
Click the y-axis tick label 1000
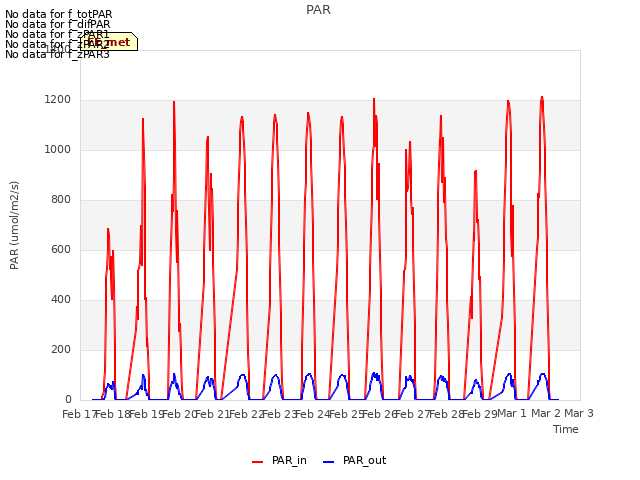58,149
